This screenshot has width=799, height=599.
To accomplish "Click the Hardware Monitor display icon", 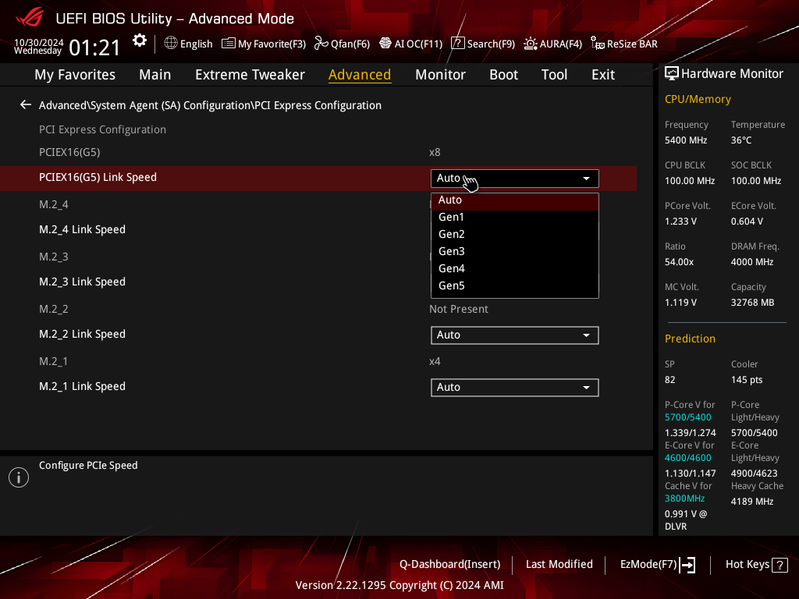I will [x=672, y=73].
